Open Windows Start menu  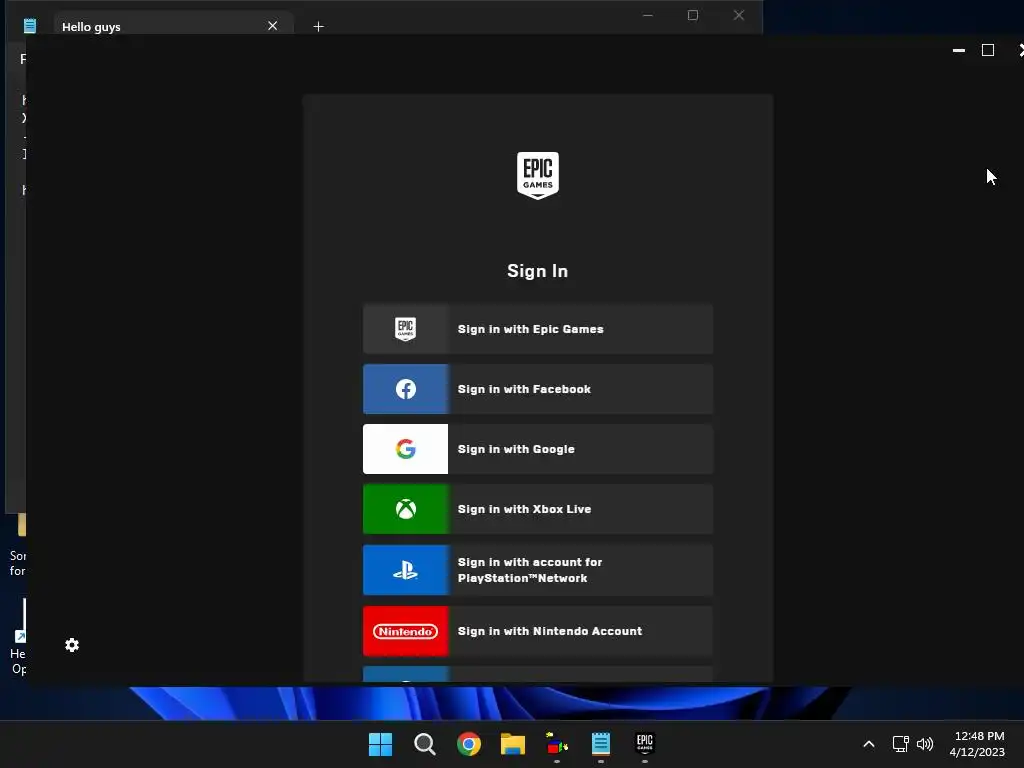point(380,744)
